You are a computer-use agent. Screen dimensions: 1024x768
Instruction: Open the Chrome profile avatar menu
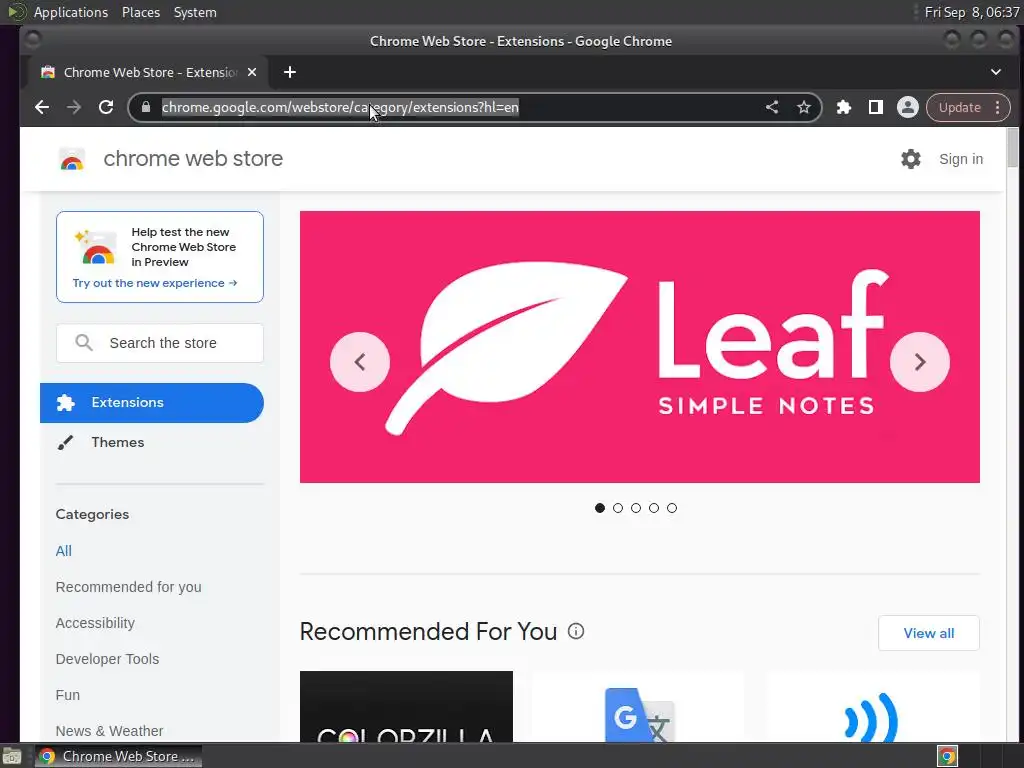[908, 107]
